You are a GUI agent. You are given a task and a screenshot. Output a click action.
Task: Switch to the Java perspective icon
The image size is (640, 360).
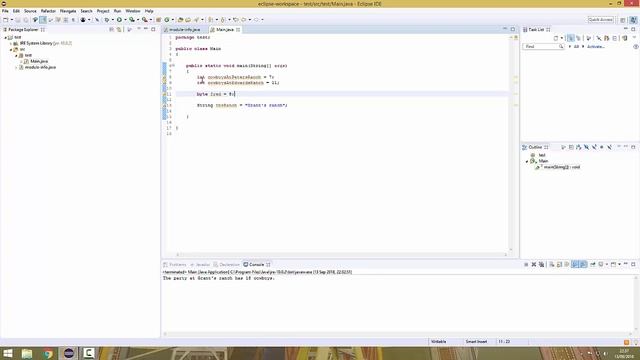click(633, 20)
